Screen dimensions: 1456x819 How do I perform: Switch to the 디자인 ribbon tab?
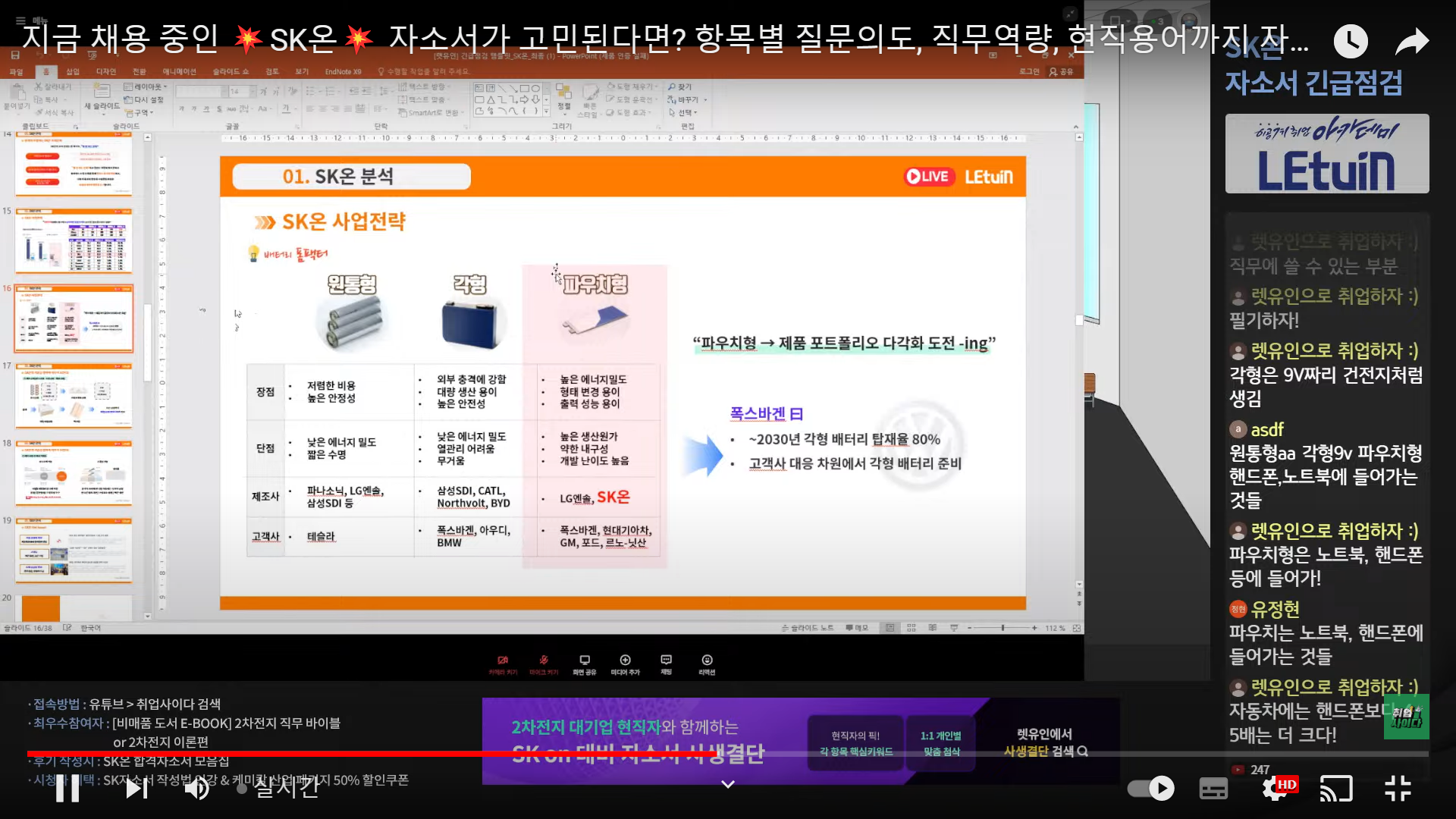(x=106, y=72)
